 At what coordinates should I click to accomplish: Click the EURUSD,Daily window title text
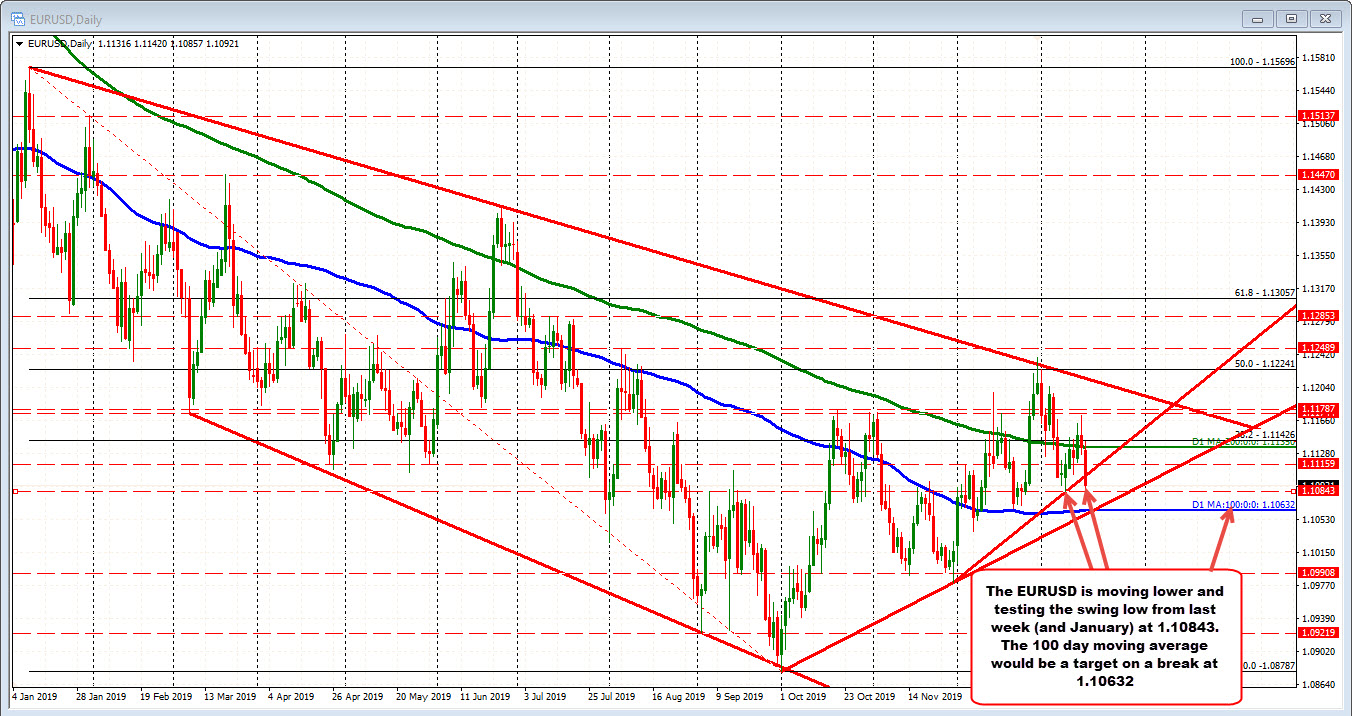pos(65,18)
